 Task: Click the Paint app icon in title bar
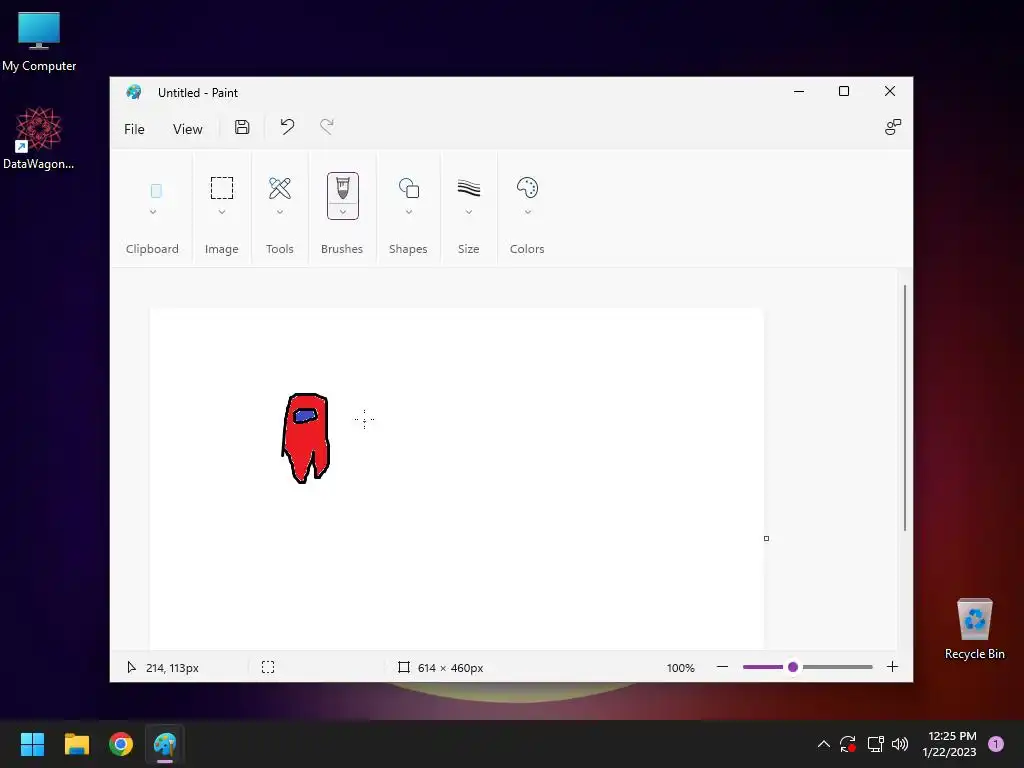134,92
